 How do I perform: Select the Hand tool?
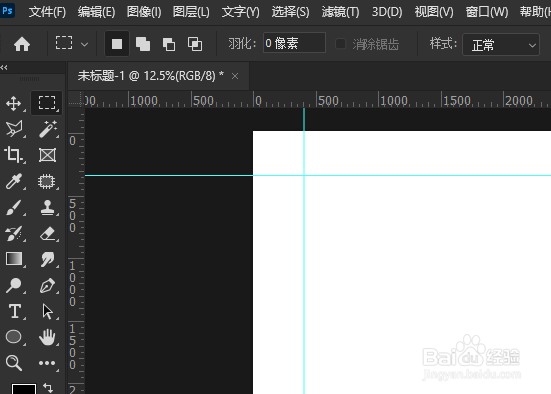pyautogui.click(x=47, y=337)
